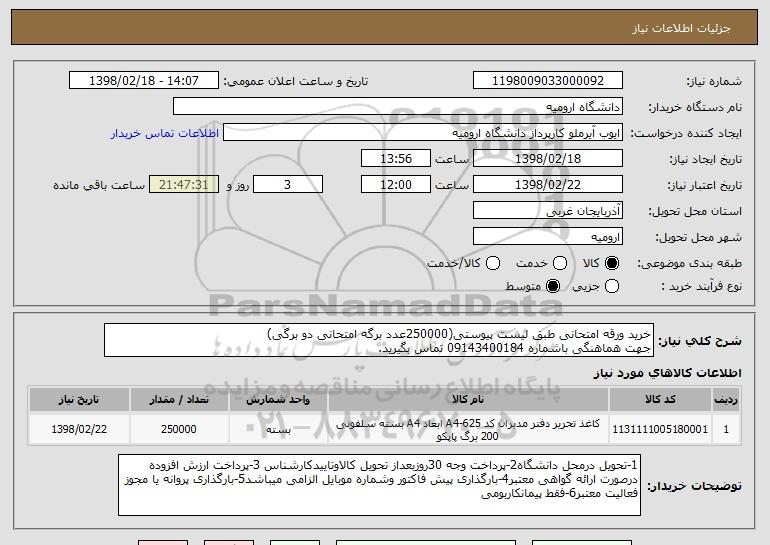Click the کد کالا column header

[x=660, y=400]
